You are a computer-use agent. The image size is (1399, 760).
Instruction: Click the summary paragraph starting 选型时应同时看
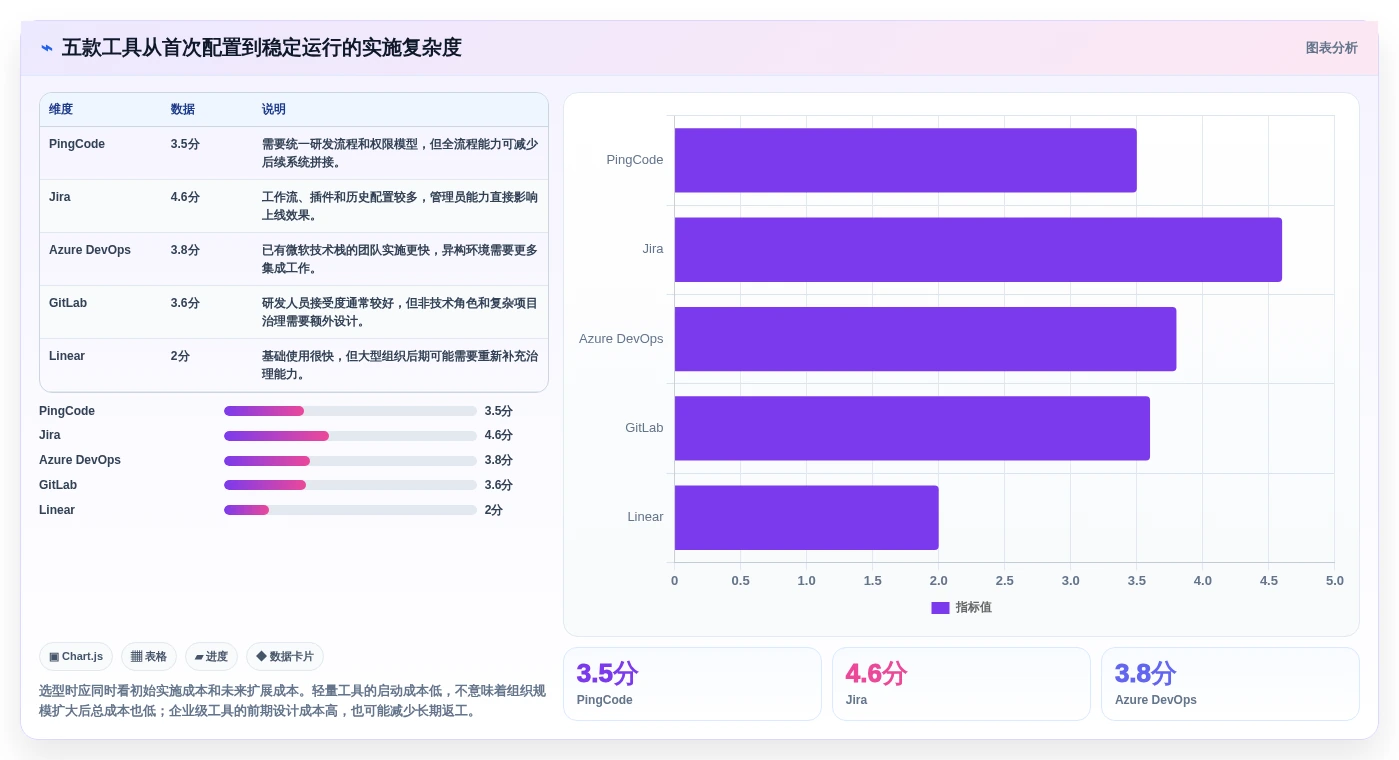point(292,701)
